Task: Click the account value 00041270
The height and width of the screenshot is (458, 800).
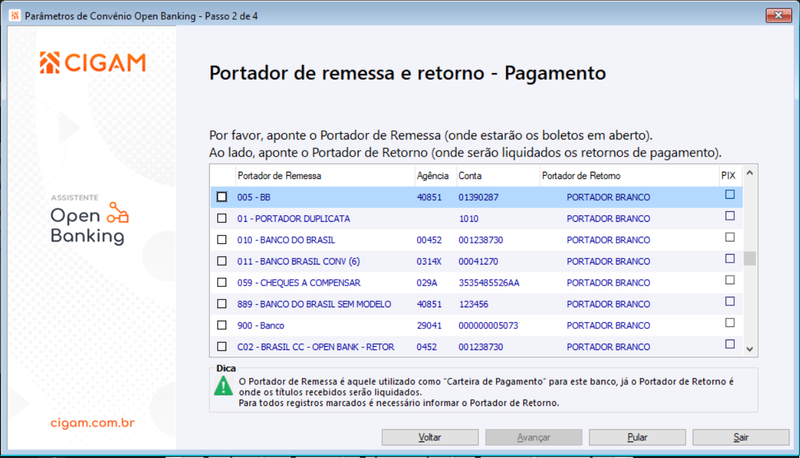Action: (x=478, y=262)
